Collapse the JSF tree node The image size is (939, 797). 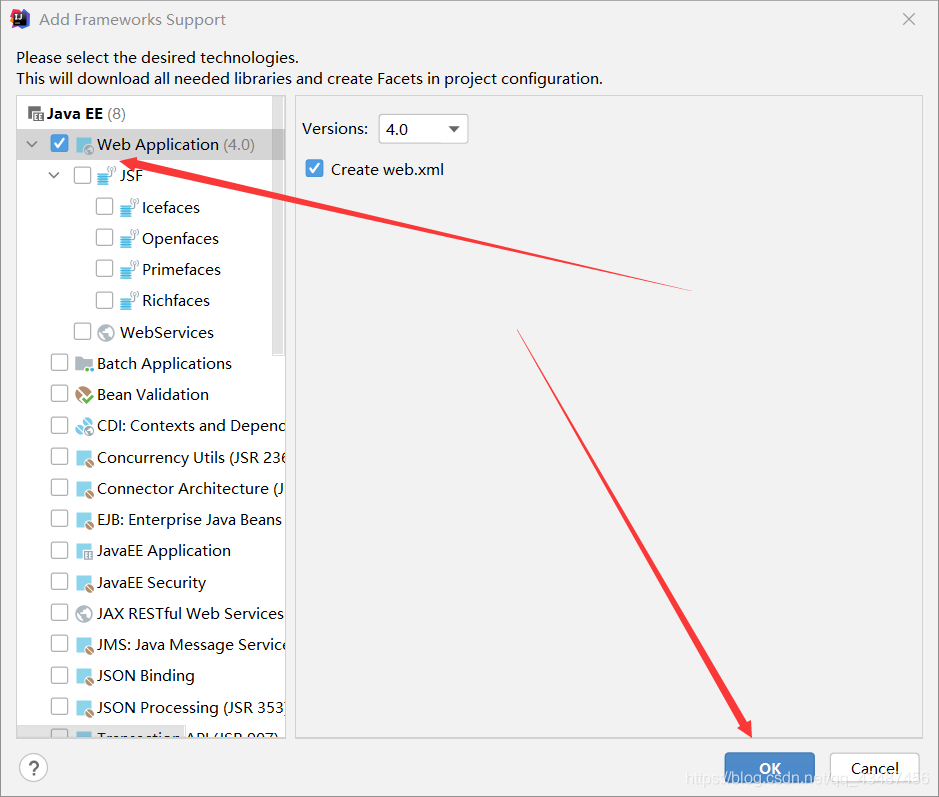pyautogui.click(x=54, y=175)
